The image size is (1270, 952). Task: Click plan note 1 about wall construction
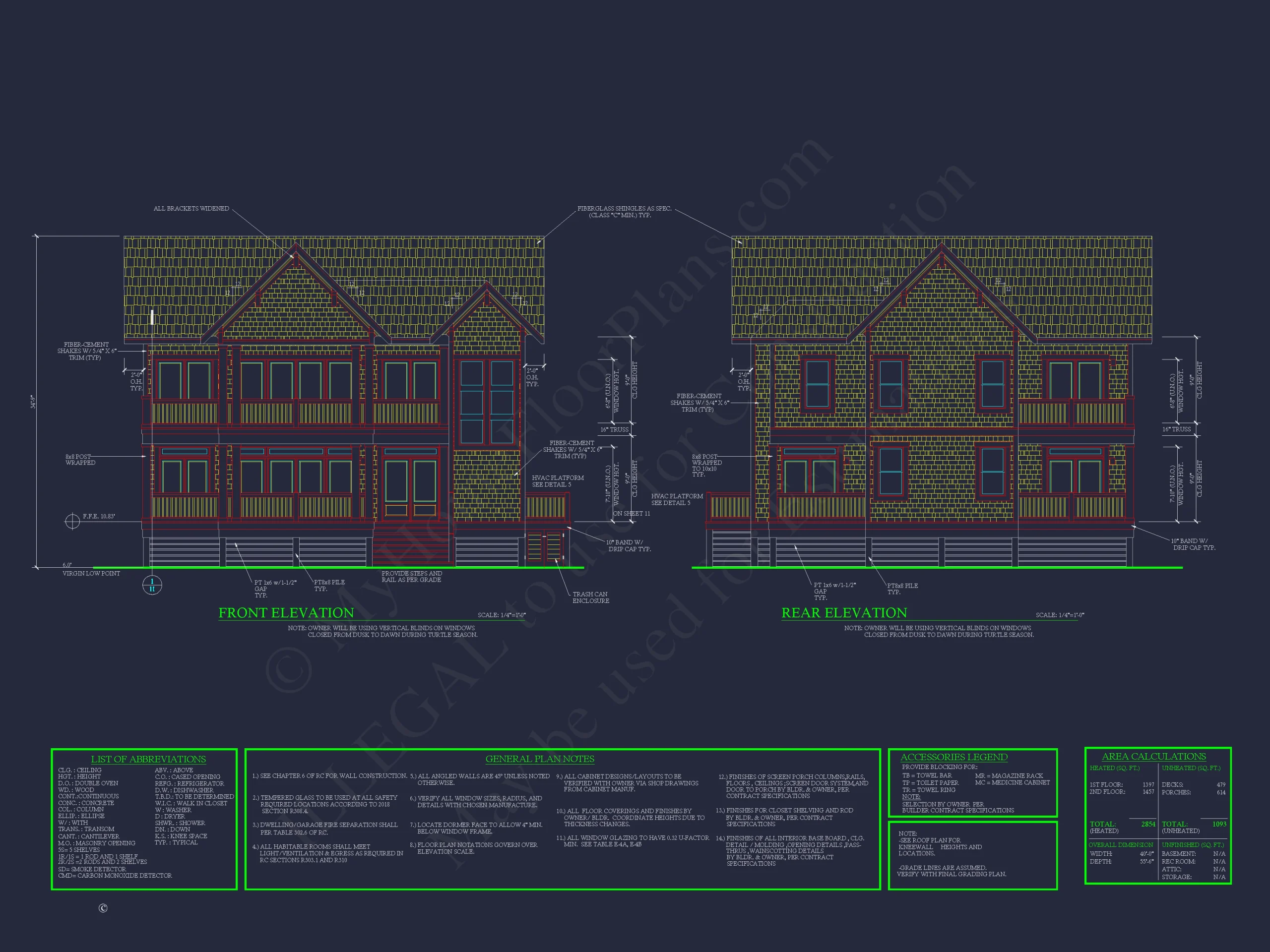(x=329, y=776)
